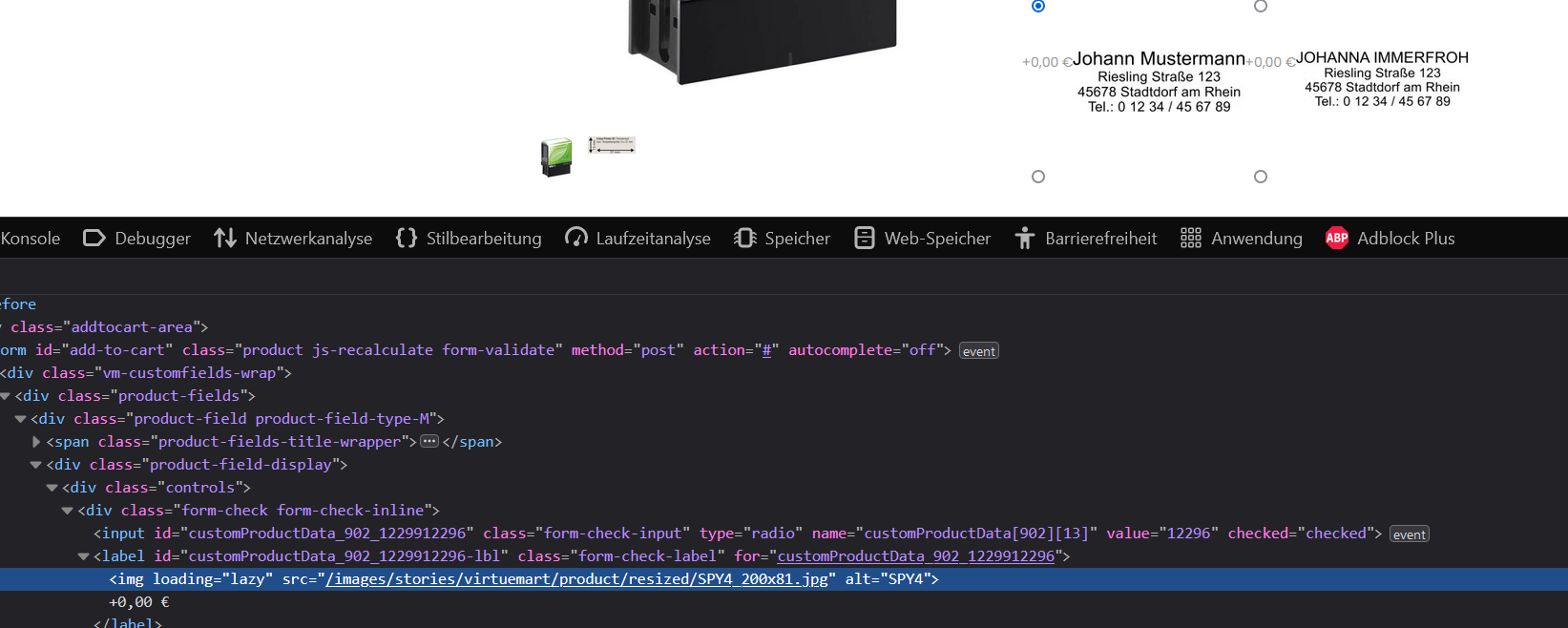Select the radio button below Johann Mustermann address
The image size is (1568, 628).
coord(1038,177)
